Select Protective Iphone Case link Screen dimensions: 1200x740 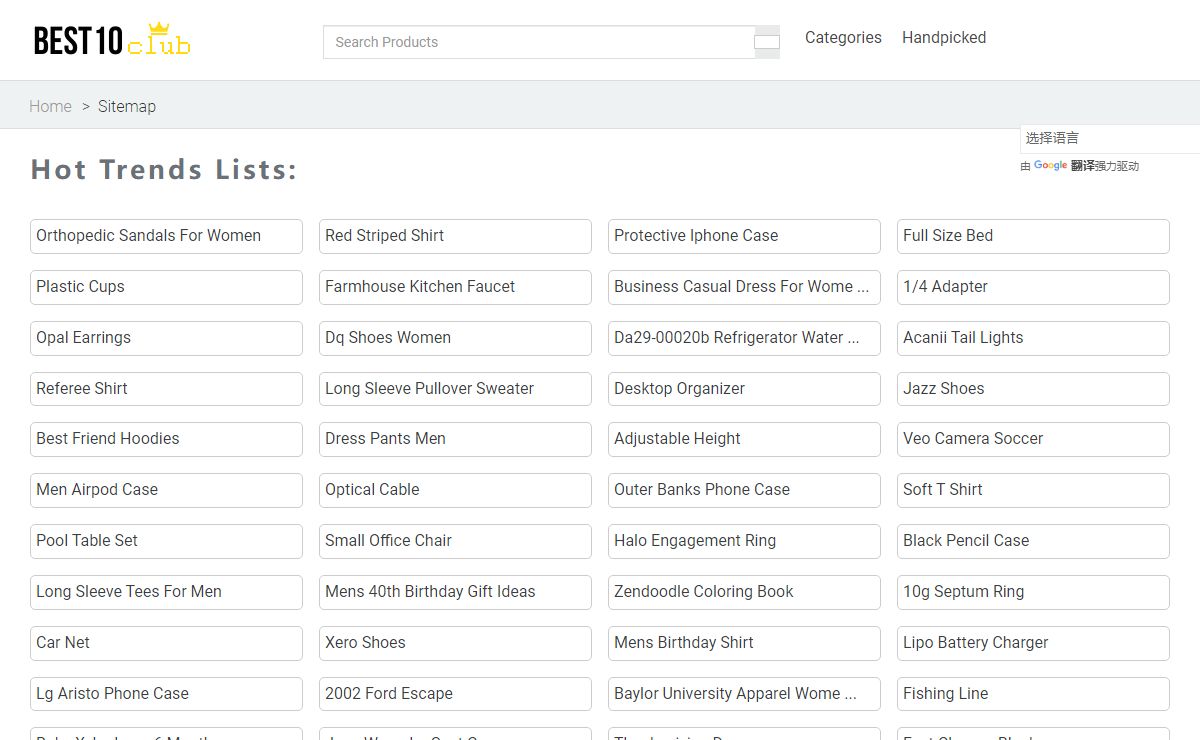pos(744,236)
